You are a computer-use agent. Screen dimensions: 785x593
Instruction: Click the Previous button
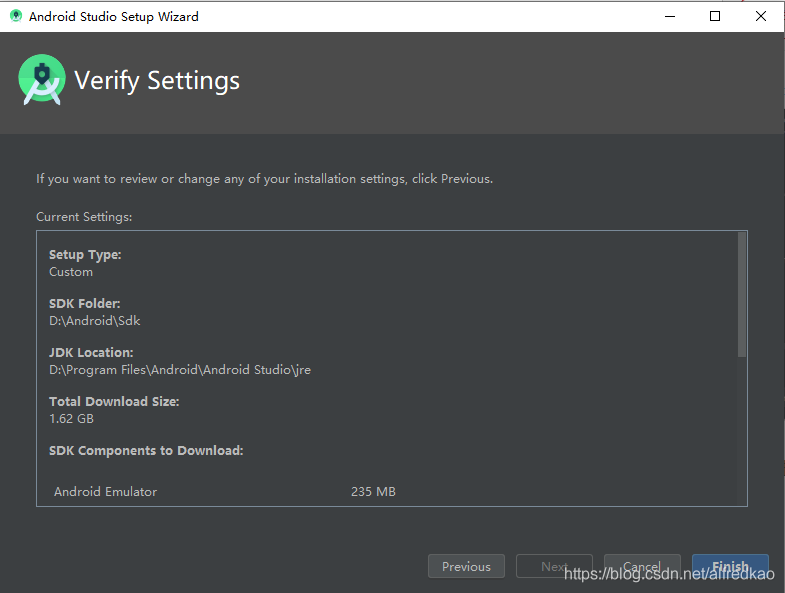466,566
